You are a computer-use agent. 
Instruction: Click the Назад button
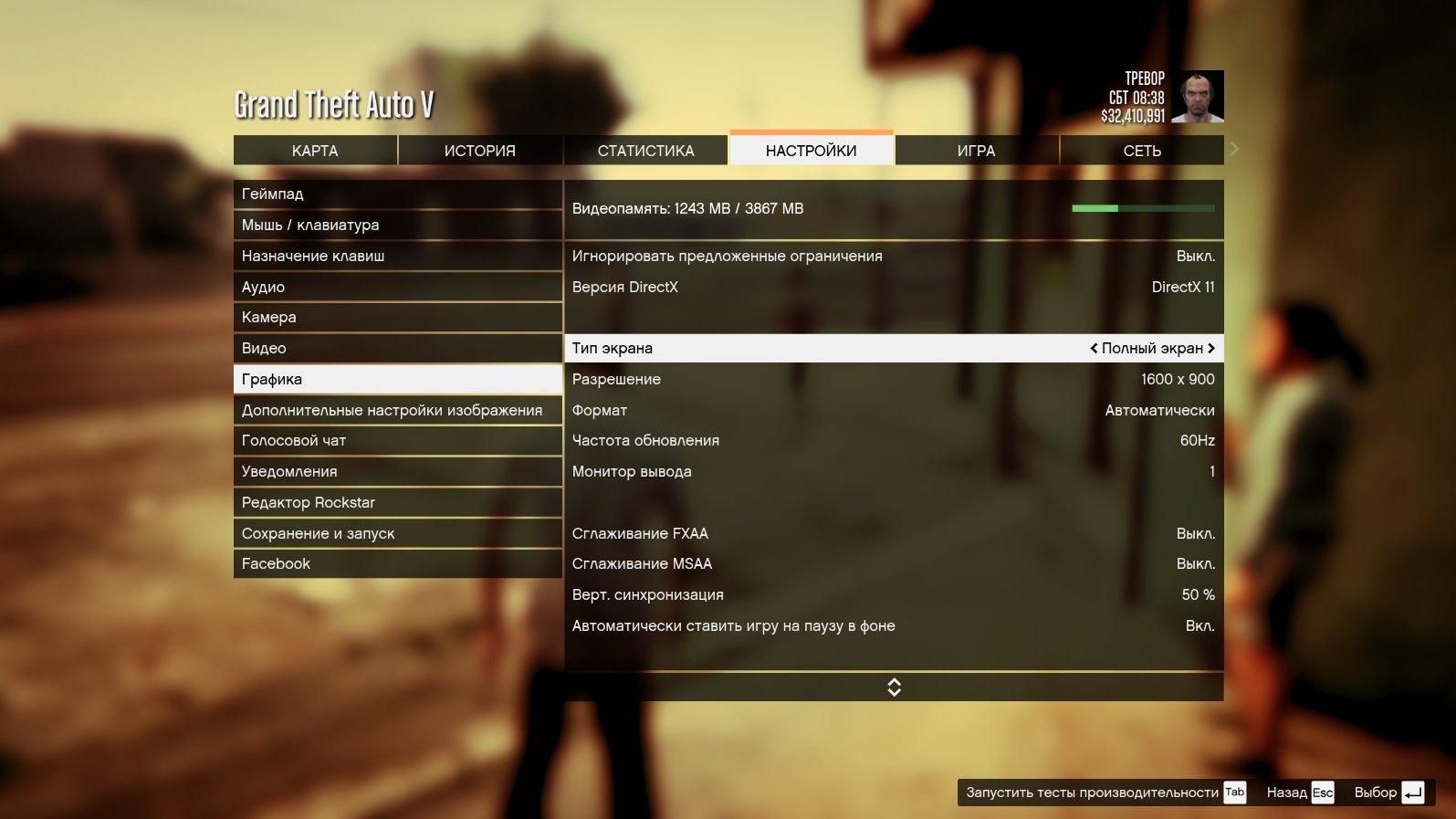coord(1287,793)
